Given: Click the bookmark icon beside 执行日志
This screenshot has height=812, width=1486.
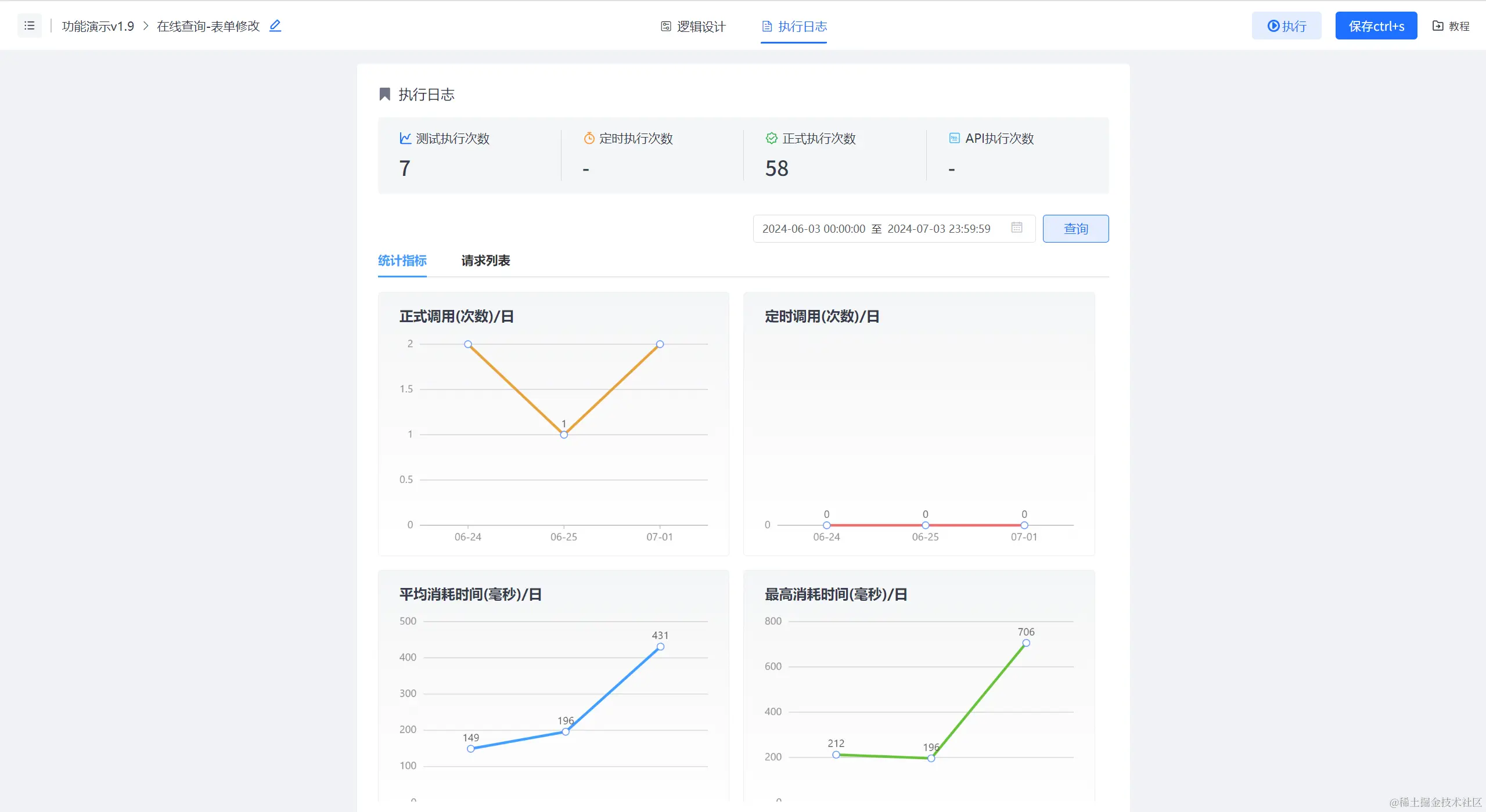Looking at the screenshot, I should (384, 94).
